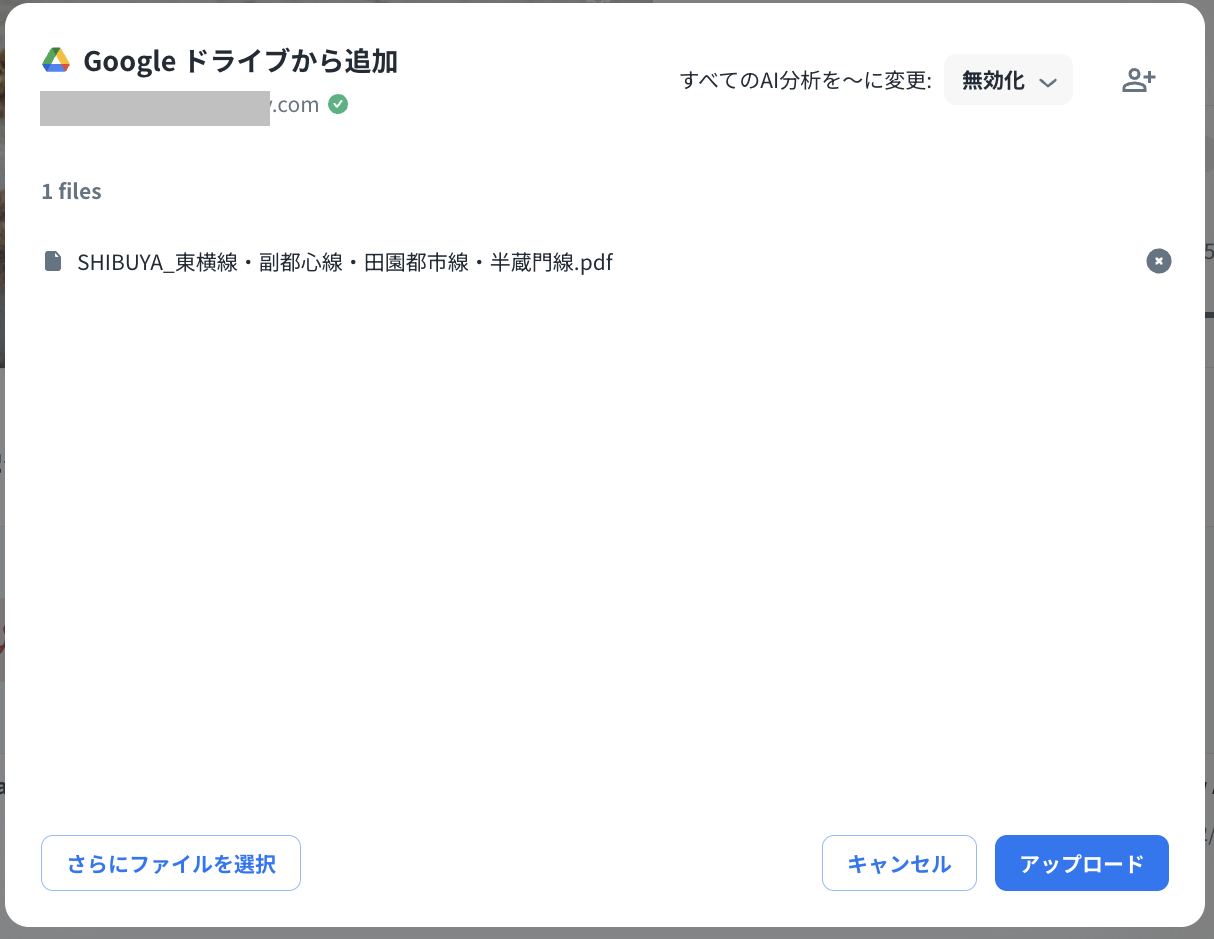Click the connected account email address
This screenshot has height=939, width=1214.
click(180, 105)
